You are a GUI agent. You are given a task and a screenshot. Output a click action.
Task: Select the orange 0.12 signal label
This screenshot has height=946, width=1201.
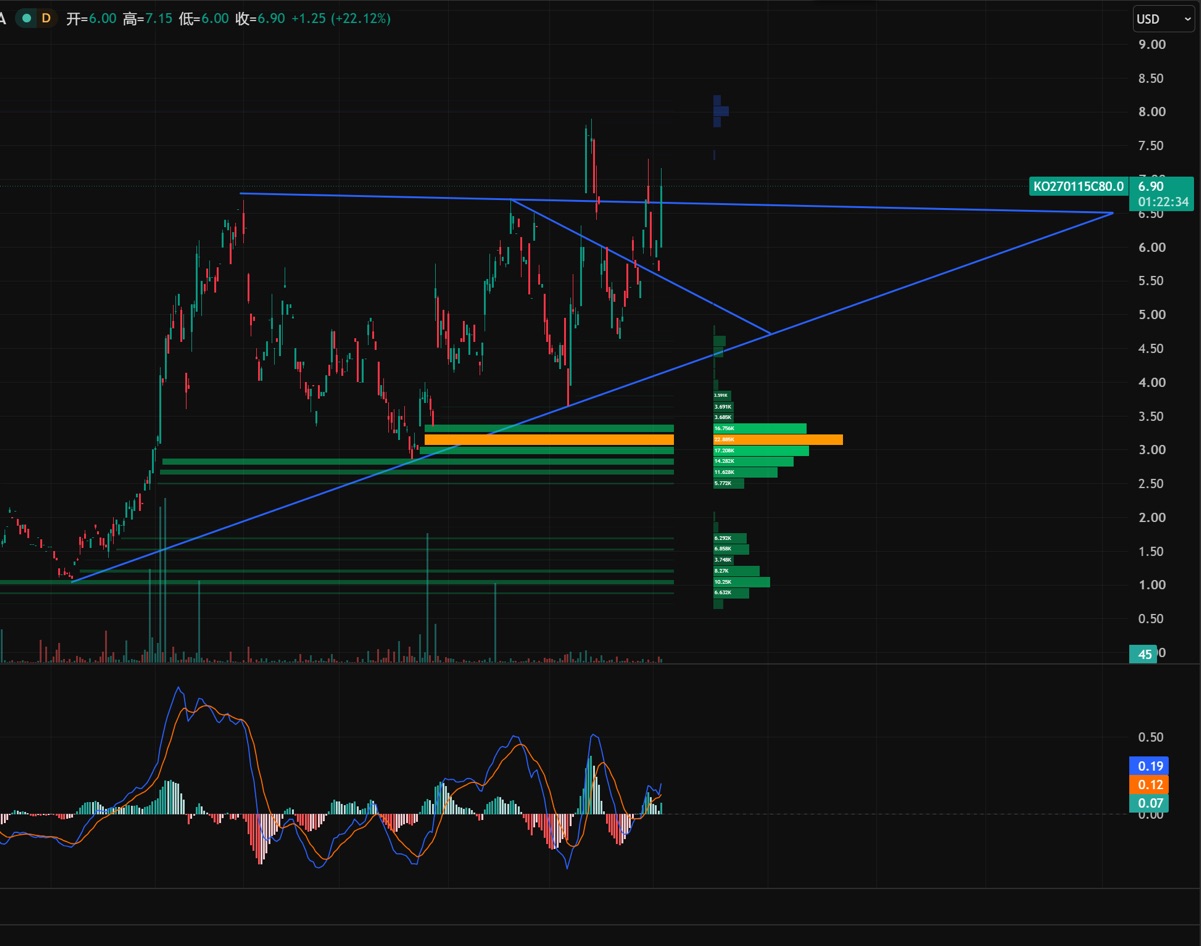(x=1148, y=785)
